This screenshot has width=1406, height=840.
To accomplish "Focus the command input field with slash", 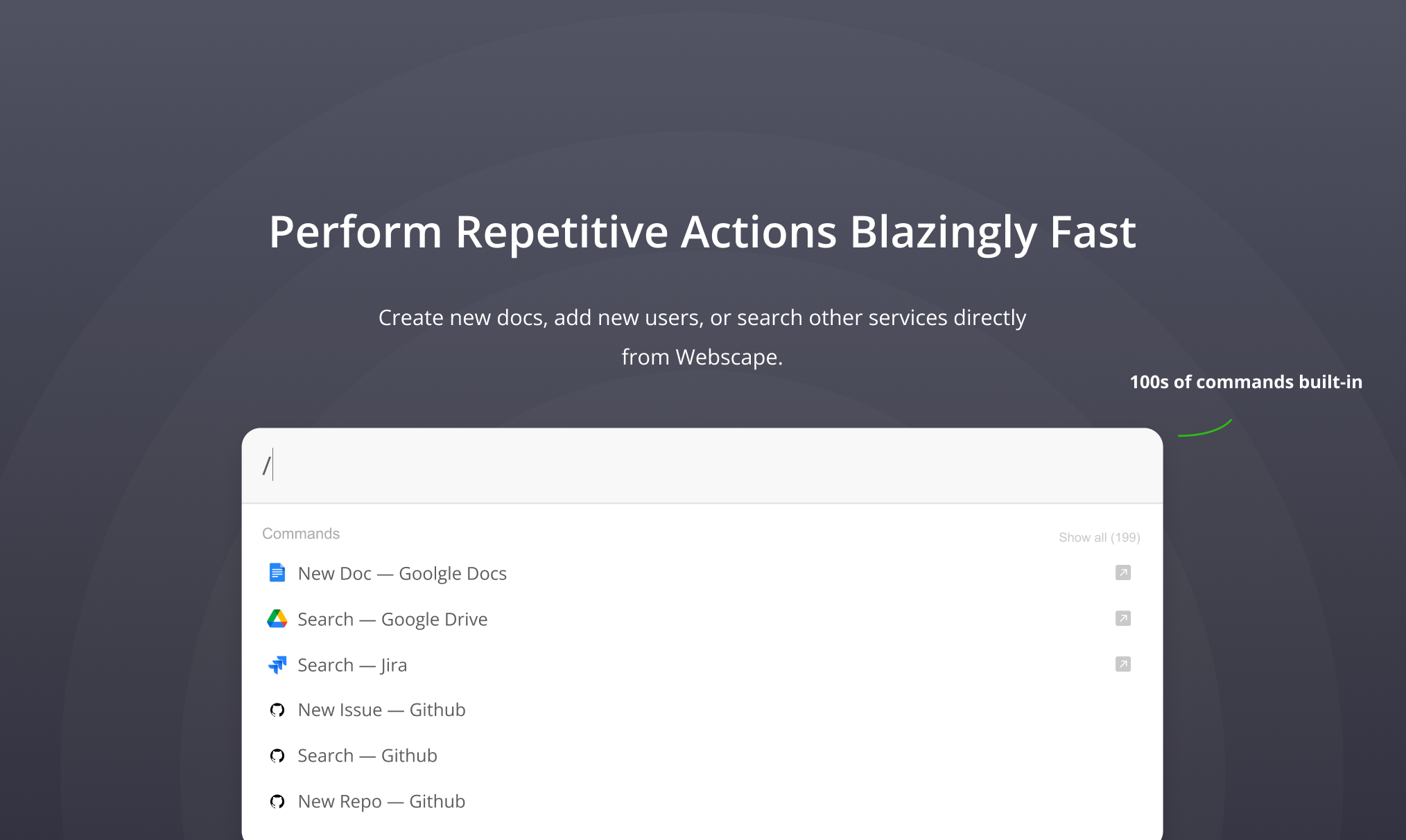I will click(702, 465).
